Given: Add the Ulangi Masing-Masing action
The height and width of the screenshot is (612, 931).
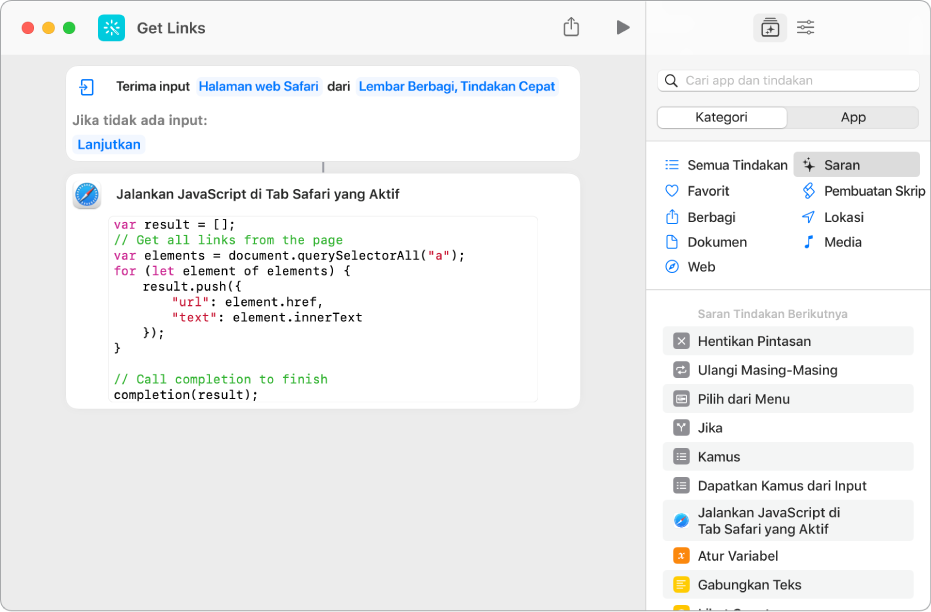Looking at the screenshot, I should (x=788, y=370).
